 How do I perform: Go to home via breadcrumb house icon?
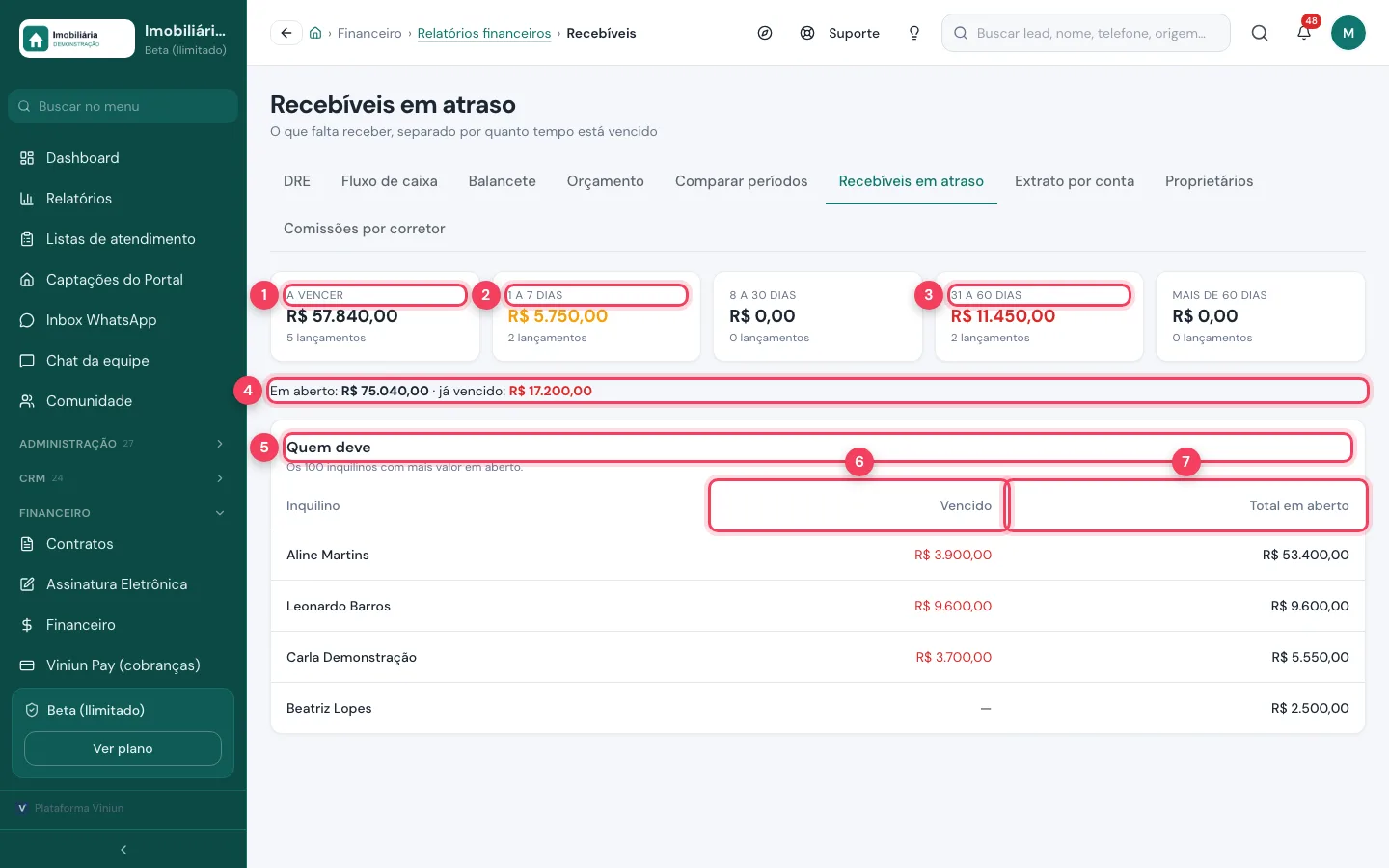tap(315, 33)
